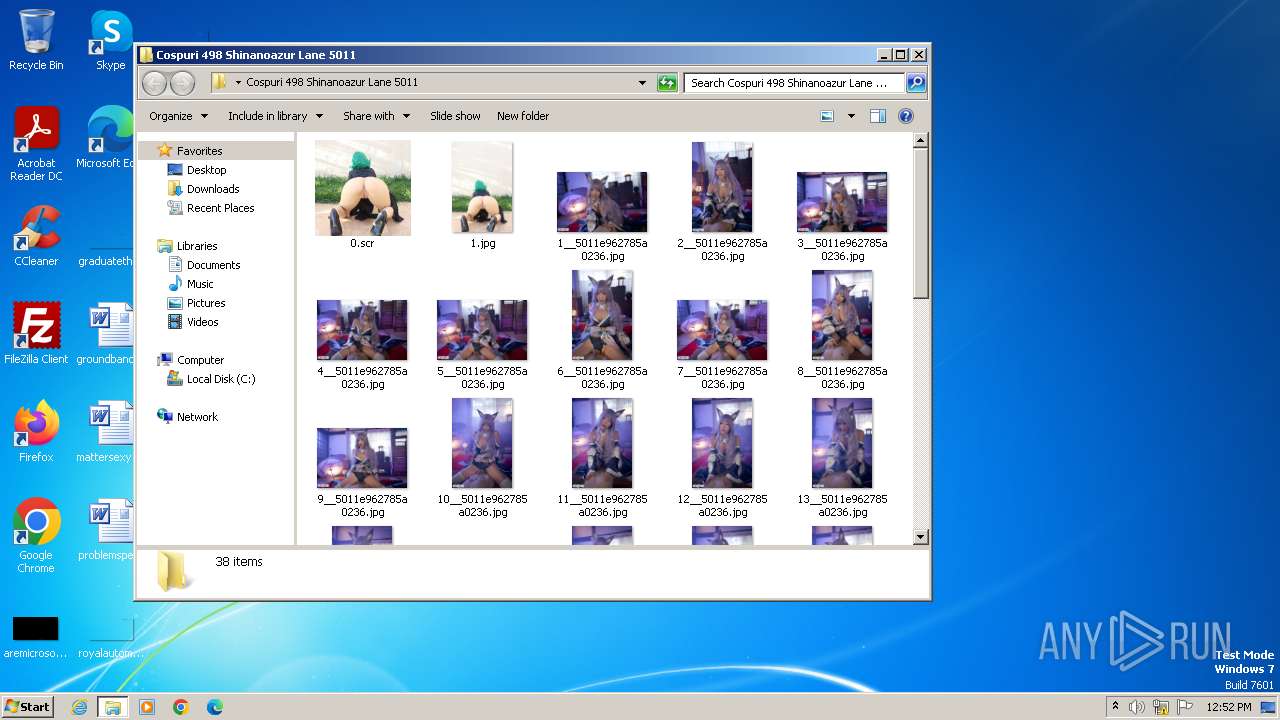The height and width of the screenshot is (720, 1280).
Task: Select Recent Places under Favorites
Action: 220,208
